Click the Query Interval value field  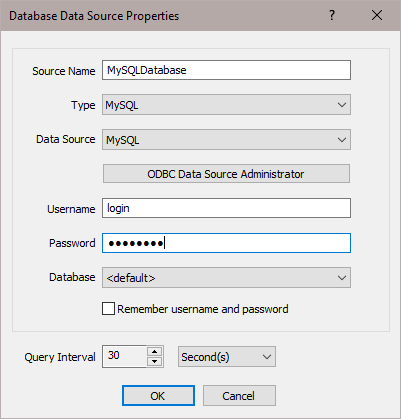[x=124, y=356]
